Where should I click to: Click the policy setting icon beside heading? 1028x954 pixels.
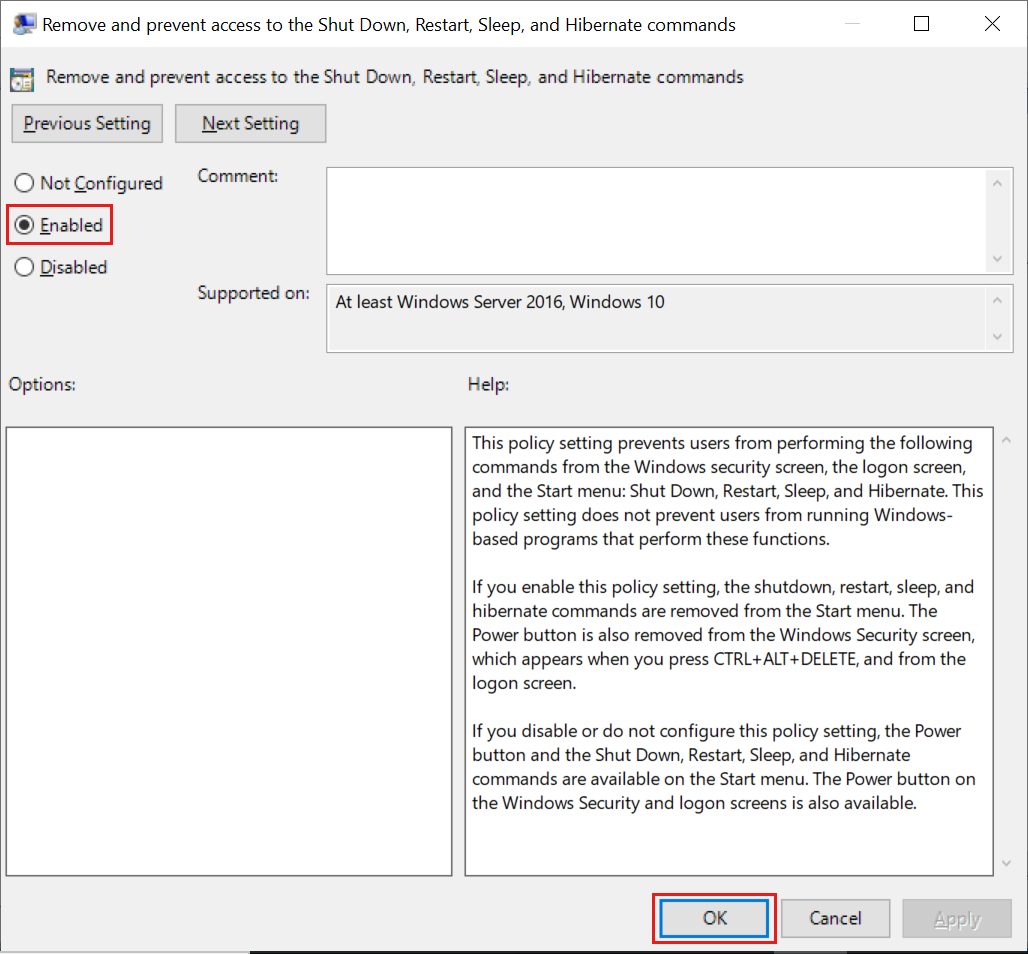22,79
